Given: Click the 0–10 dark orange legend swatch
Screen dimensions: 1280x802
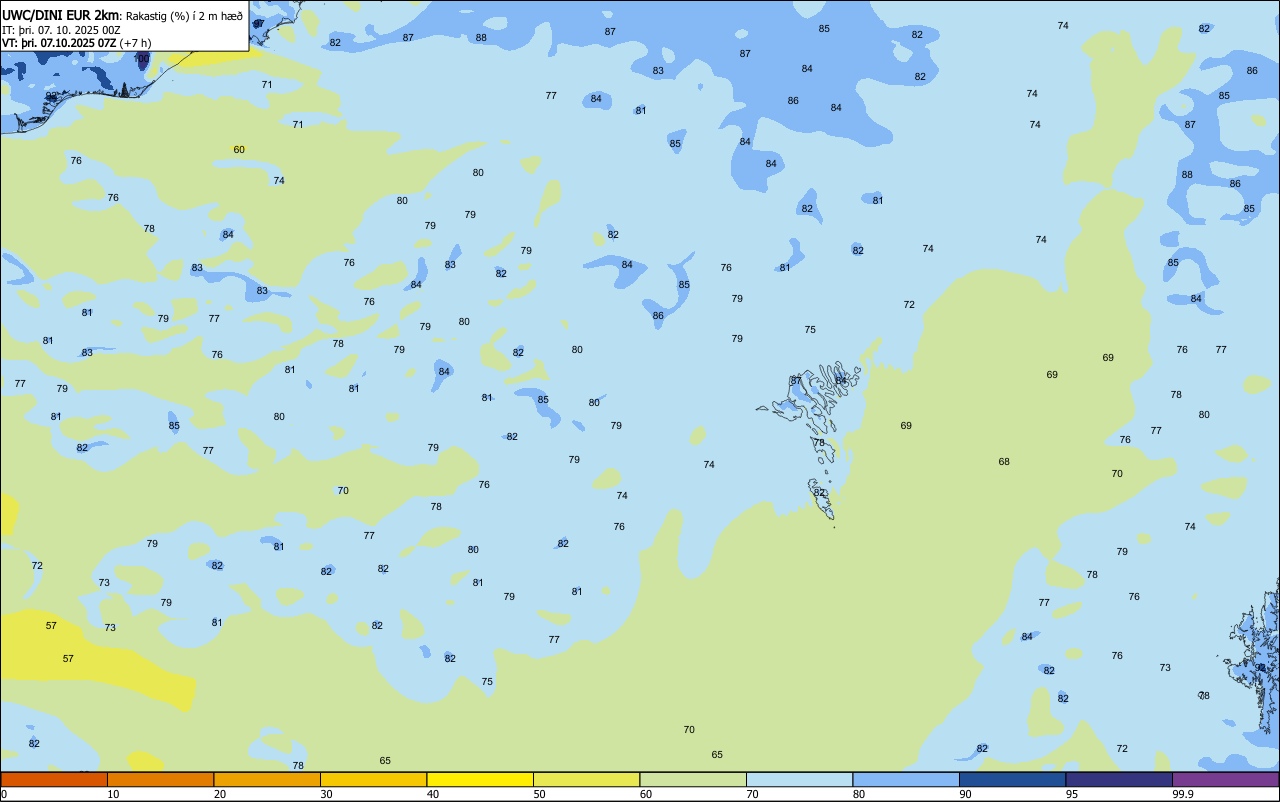Looking at the screenshot, I should coord(54,779).
